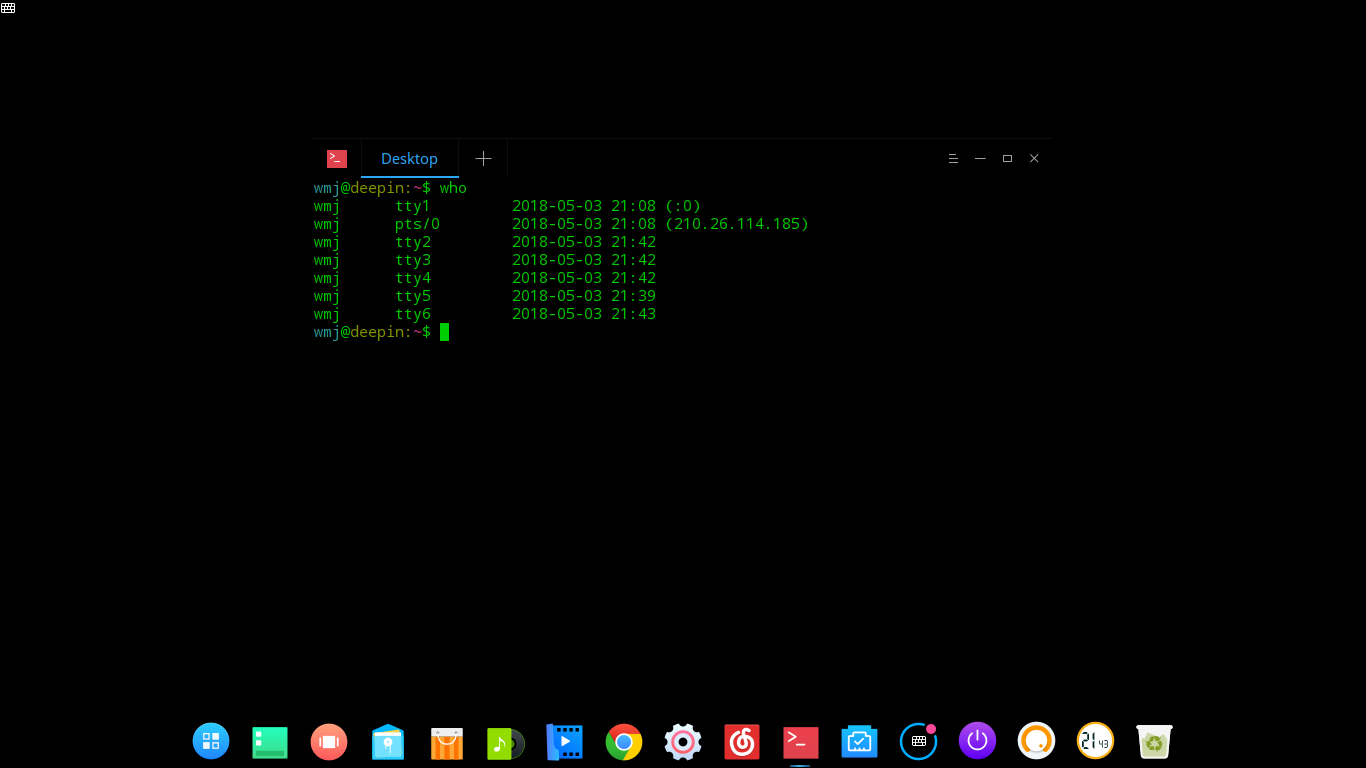
Task: Open the terminal hamburger options menu
Action: (953, 158)
